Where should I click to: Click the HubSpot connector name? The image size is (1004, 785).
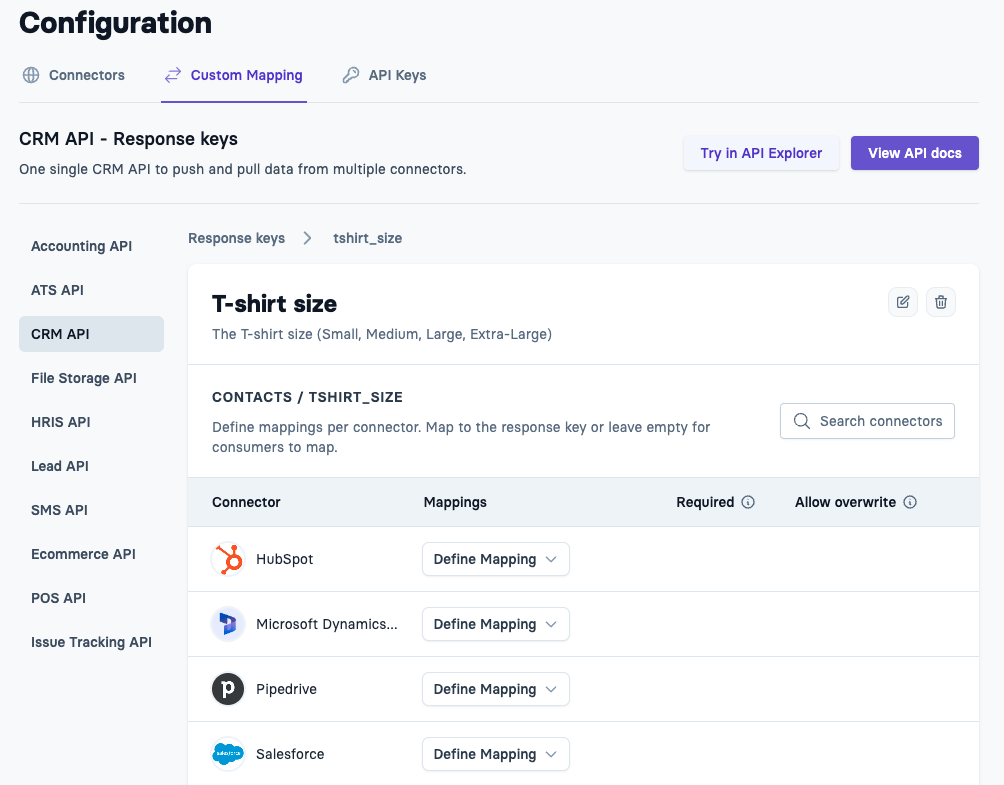point(284,559)
